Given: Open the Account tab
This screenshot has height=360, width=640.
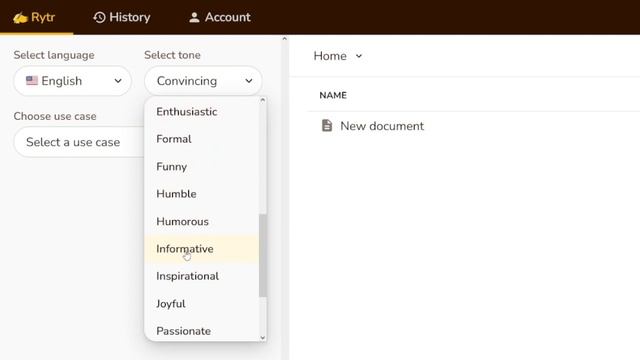Looking at the screenshot, I should point(220,18).
